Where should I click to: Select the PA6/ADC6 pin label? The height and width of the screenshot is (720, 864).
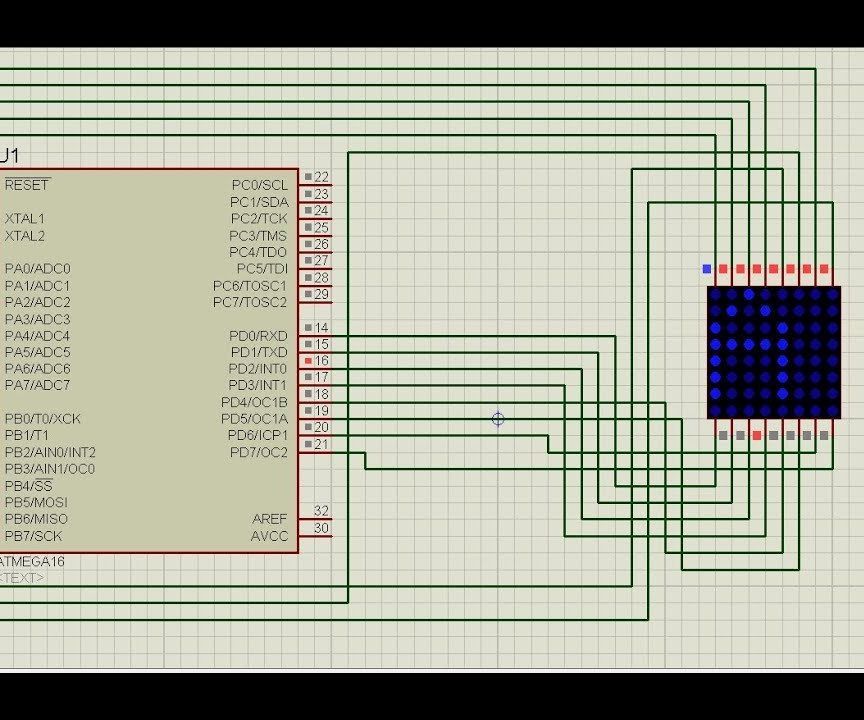[37, 369]
